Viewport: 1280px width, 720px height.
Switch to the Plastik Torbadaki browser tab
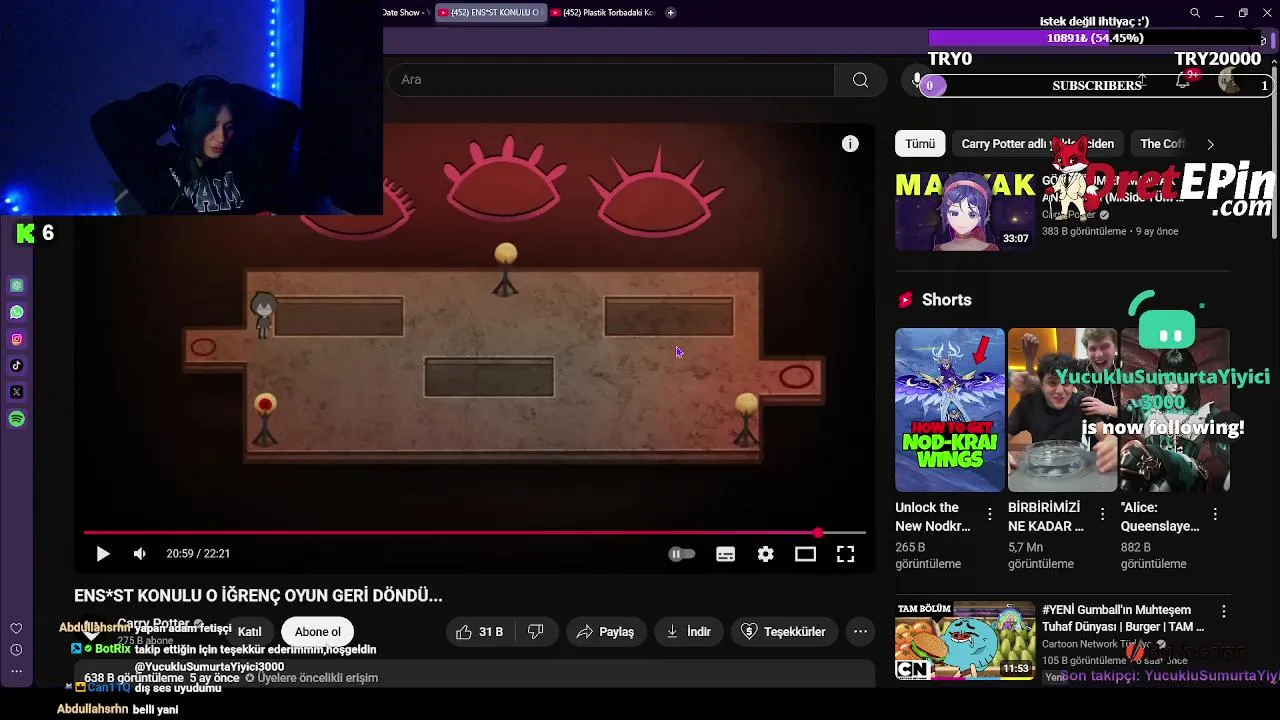click(603, 13)
